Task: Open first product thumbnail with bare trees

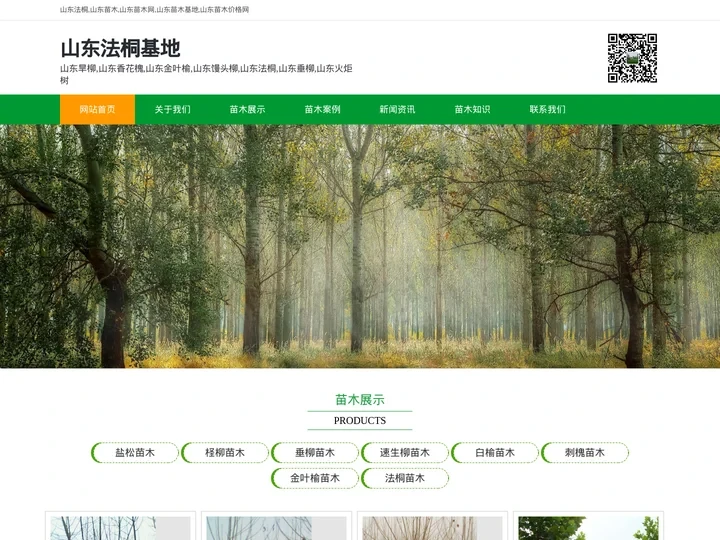Action: coord(120,528)
